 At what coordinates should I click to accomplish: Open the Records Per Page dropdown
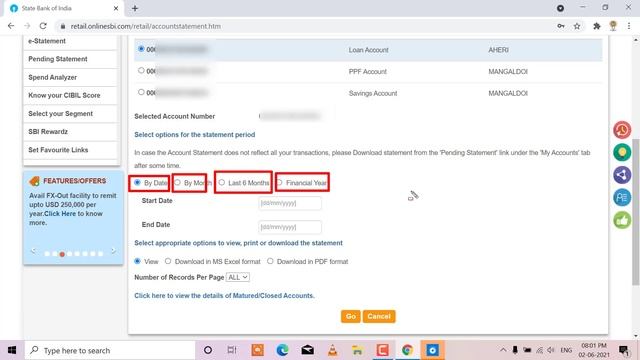[238, 277]
